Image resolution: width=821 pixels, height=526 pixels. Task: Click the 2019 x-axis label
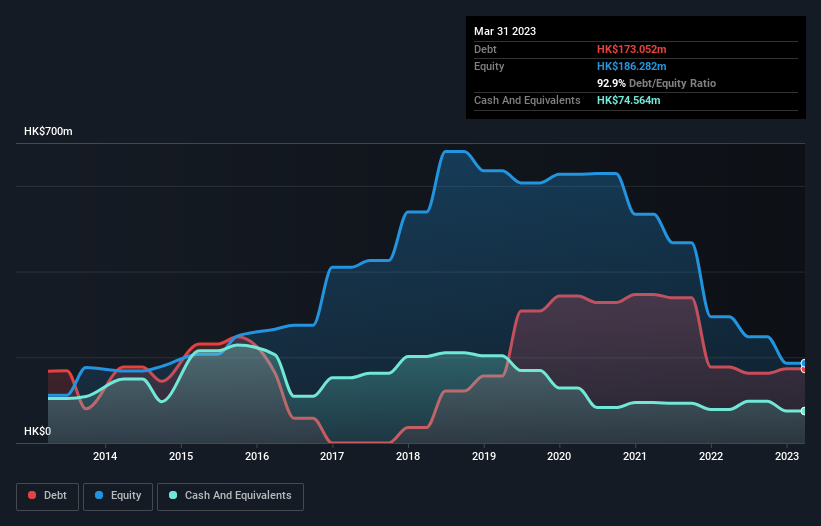484,456
